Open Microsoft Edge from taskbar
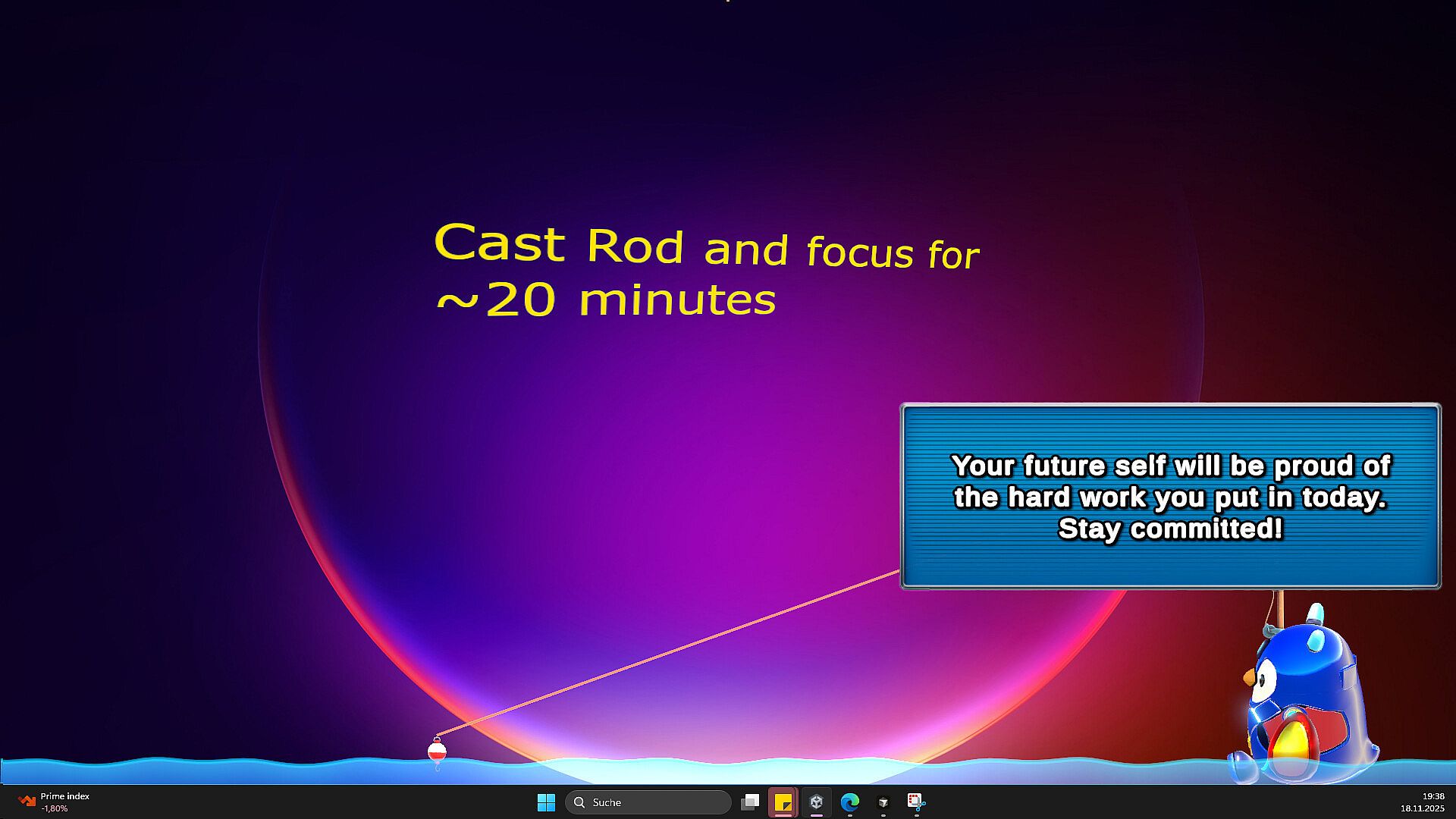The image size is (1456, 819). (850, 802)
